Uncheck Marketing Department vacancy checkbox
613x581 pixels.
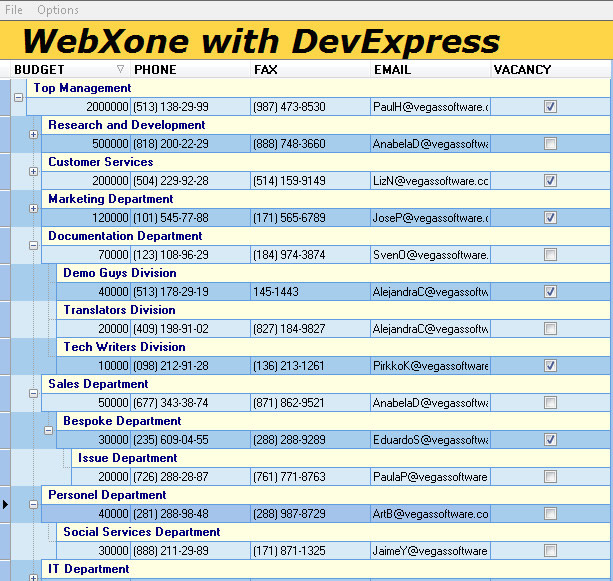pos(550,217)
